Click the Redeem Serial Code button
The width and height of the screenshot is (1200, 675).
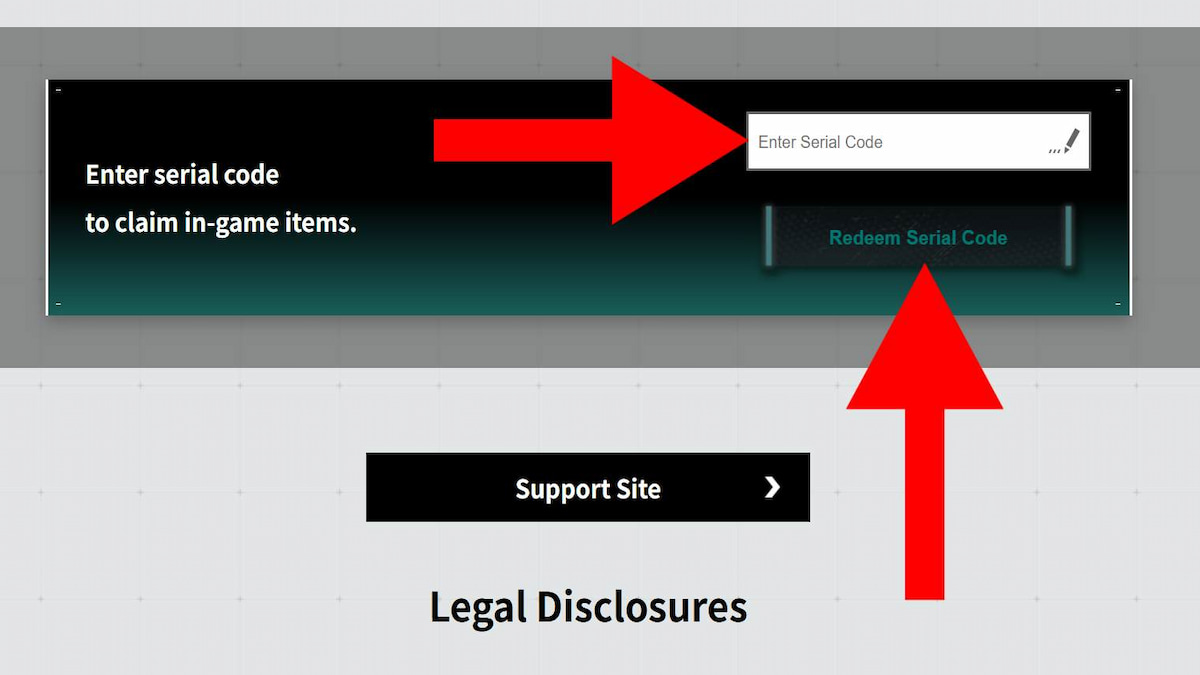tap(918, 238)
